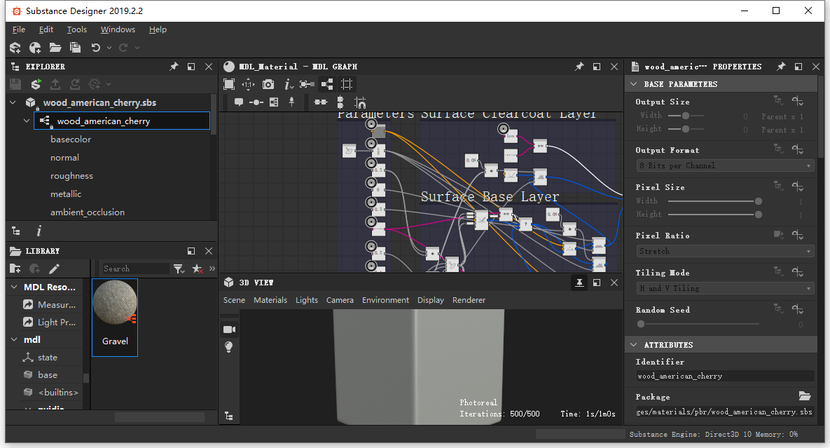Viewport: 830px width, 448px height.
Task: Open the undo history dropdown arrow
Action: tap(109, 48)
